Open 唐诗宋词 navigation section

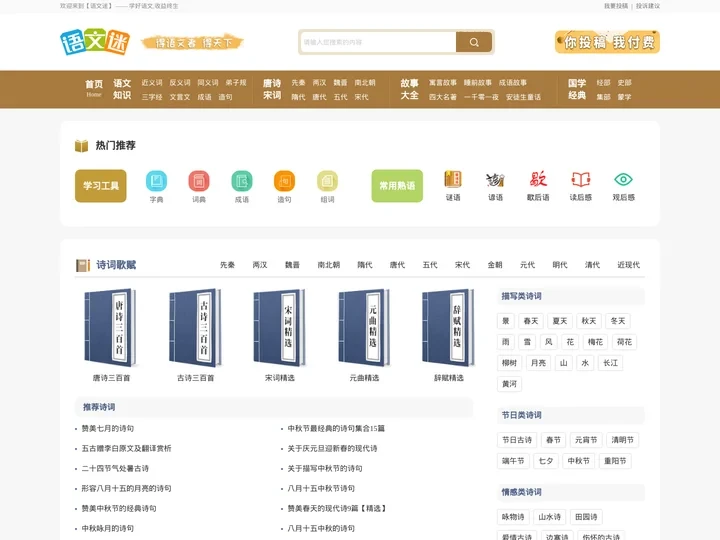(272, 89)
